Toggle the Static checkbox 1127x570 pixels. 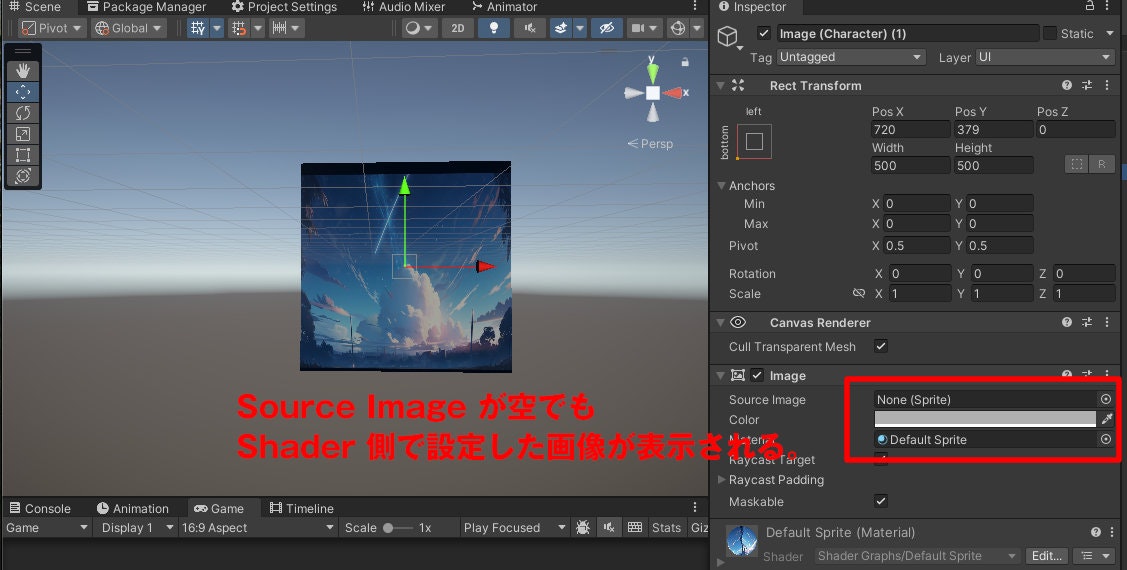coord(1049,33)
